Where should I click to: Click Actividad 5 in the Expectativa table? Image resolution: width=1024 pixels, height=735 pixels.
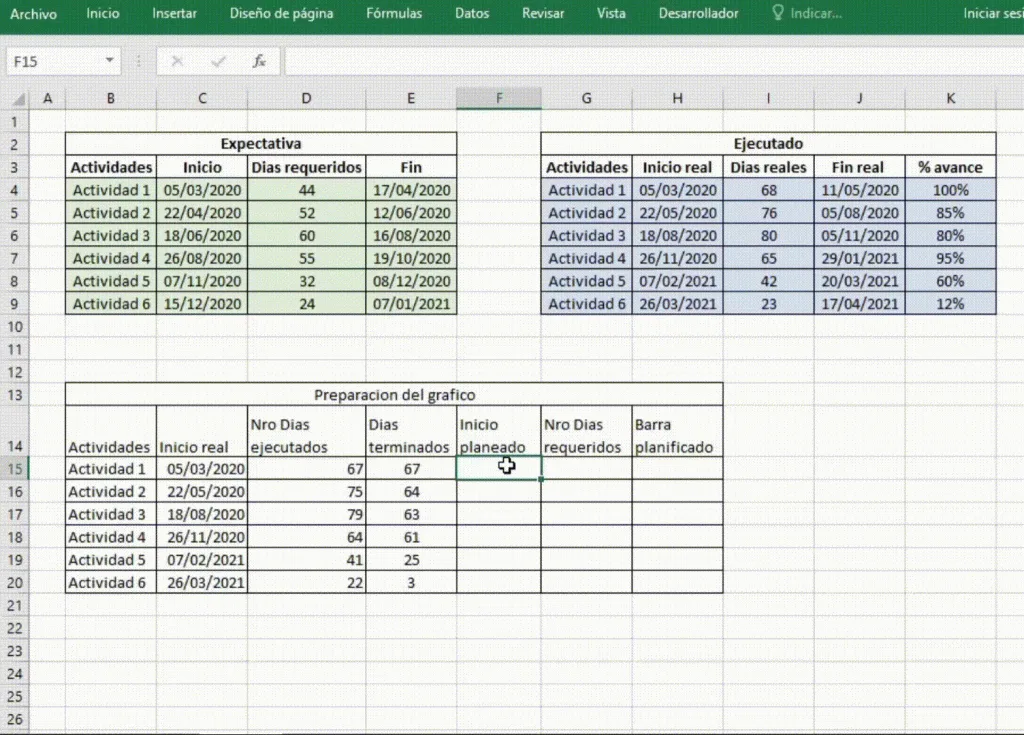pos(110,281)
